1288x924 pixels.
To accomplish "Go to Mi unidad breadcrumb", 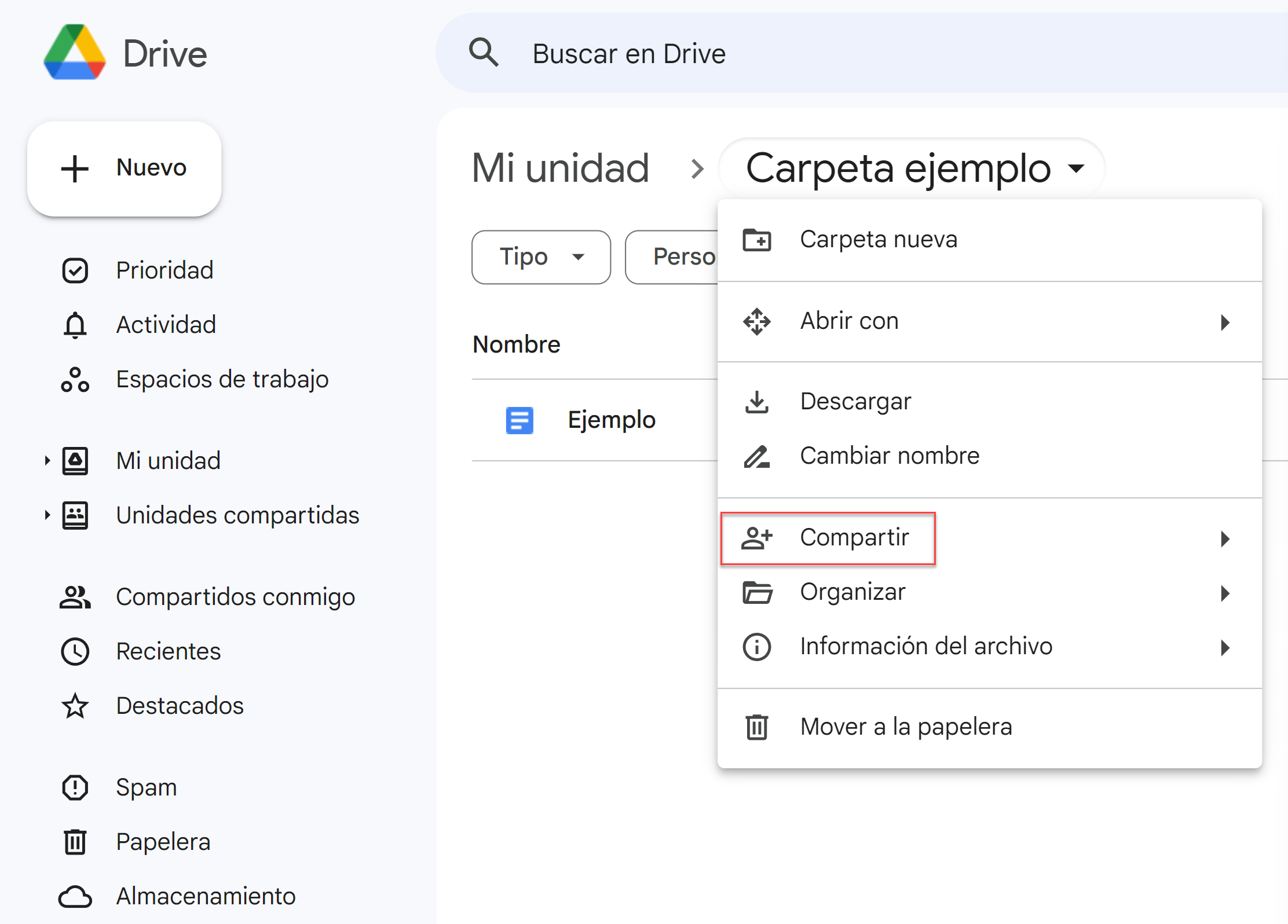I will [561, 168].
